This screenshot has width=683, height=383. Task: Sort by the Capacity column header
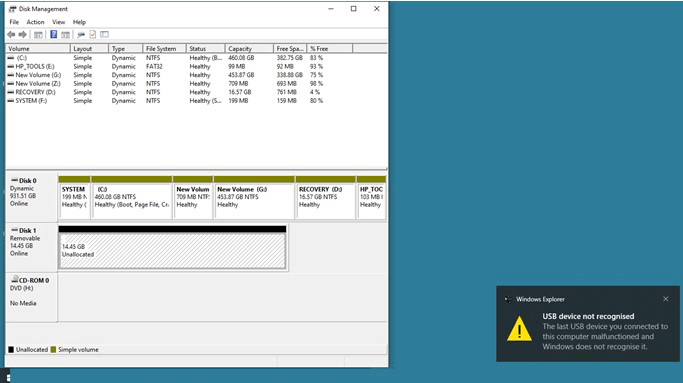(249, 49)
